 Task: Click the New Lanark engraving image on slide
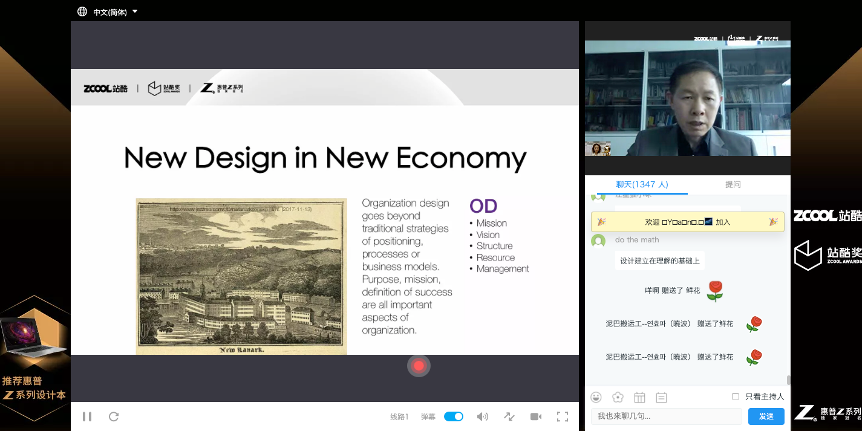pos(241,276)
